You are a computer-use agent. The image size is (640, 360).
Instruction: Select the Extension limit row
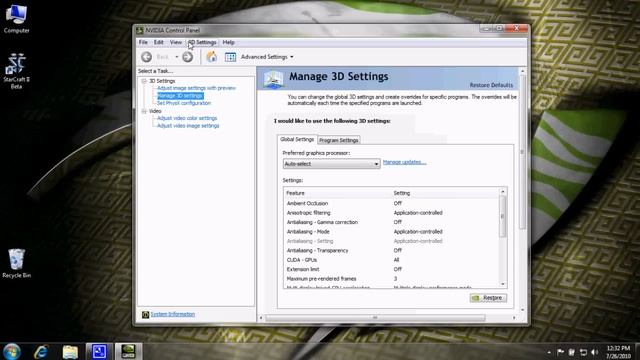(391, 269)
